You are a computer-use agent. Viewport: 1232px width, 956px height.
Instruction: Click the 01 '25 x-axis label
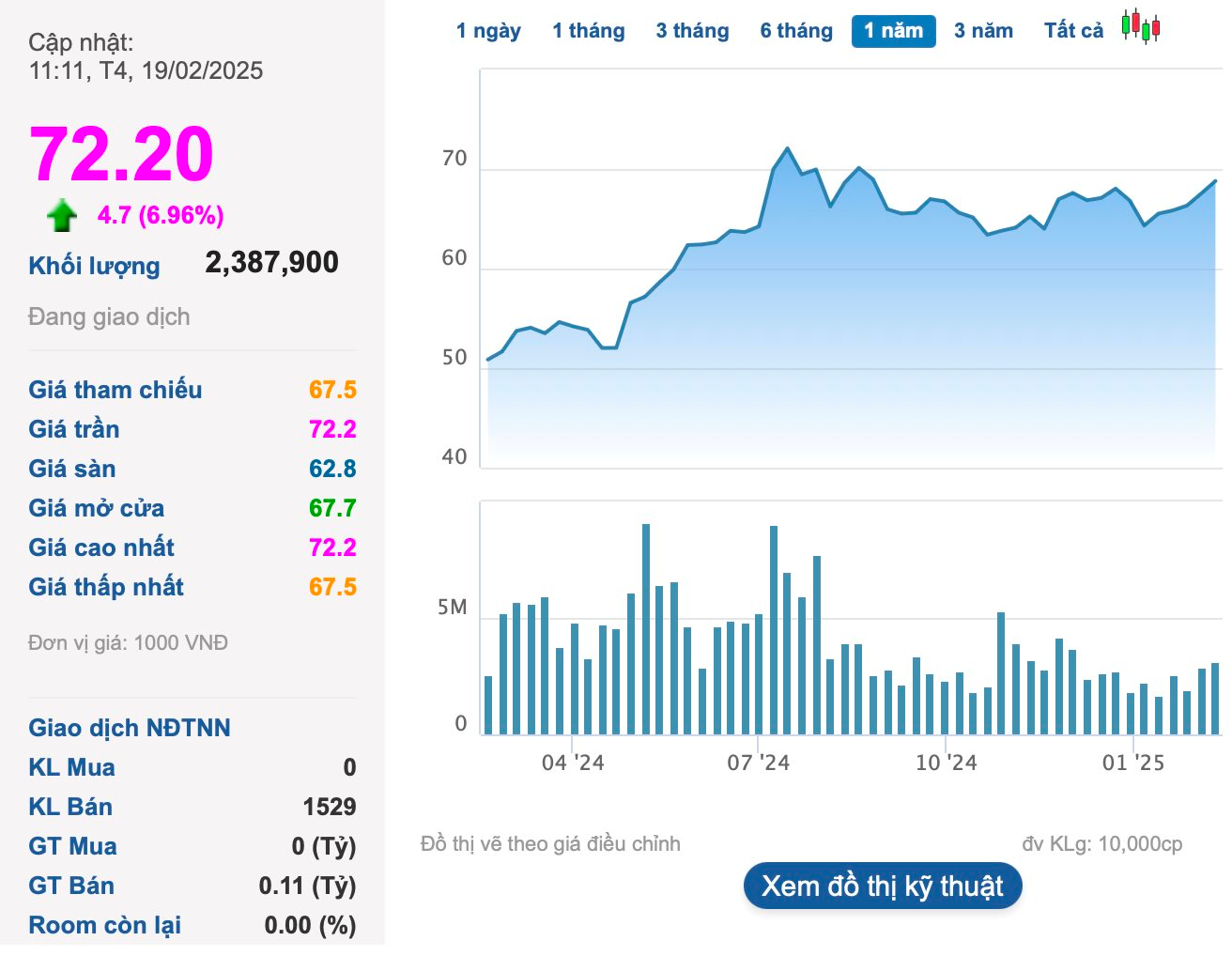pos(1132,763)
